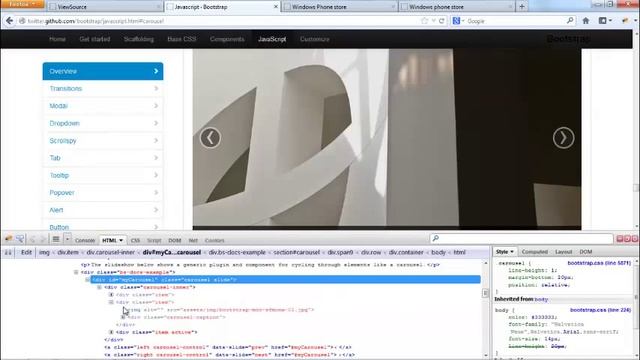Image resolution: width=640 pixels, height=360 pixels.
Task: Open the bookmarks menu toolbar icon
Action: pos(605,21)
